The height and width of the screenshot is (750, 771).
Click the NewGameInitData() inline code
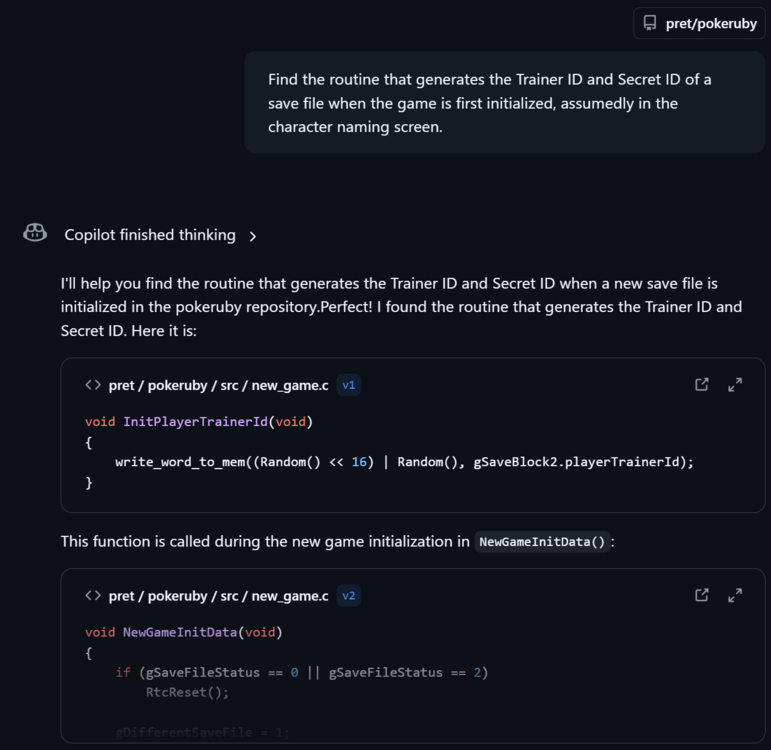pos(542,542)
